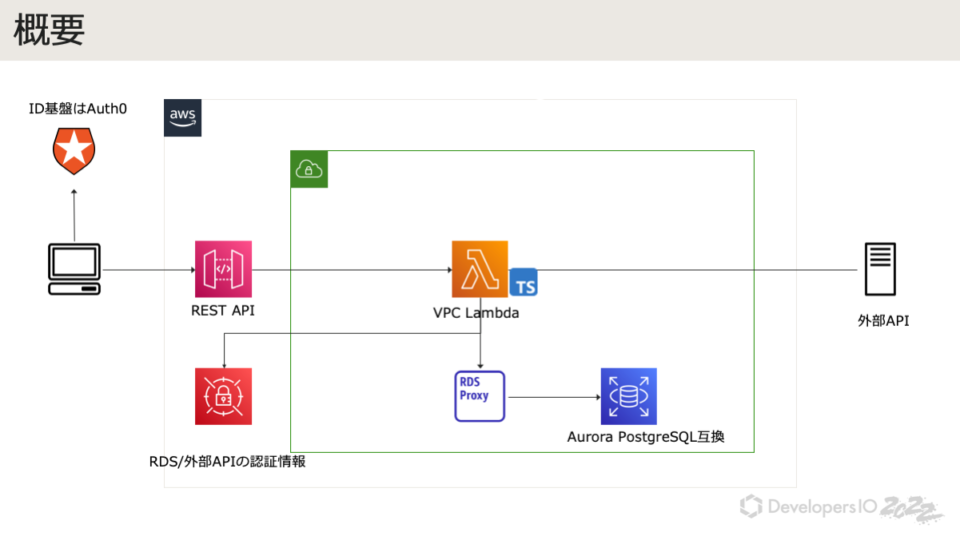Select the client computer icon
The image size is (960, 540).
click(75, 270)
